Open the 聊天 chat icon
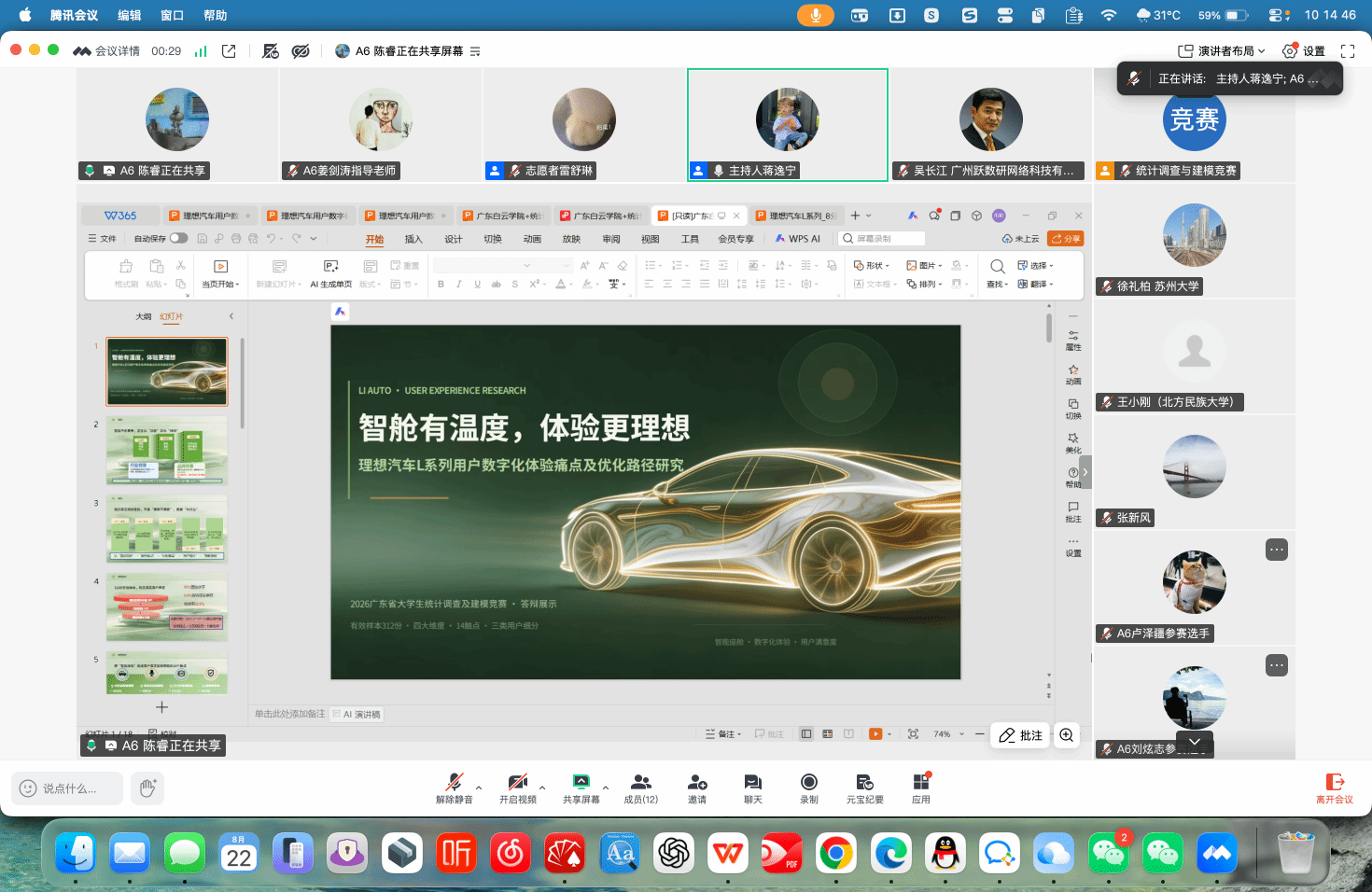This screenshot has height=892, width=1372. [753, 787]
